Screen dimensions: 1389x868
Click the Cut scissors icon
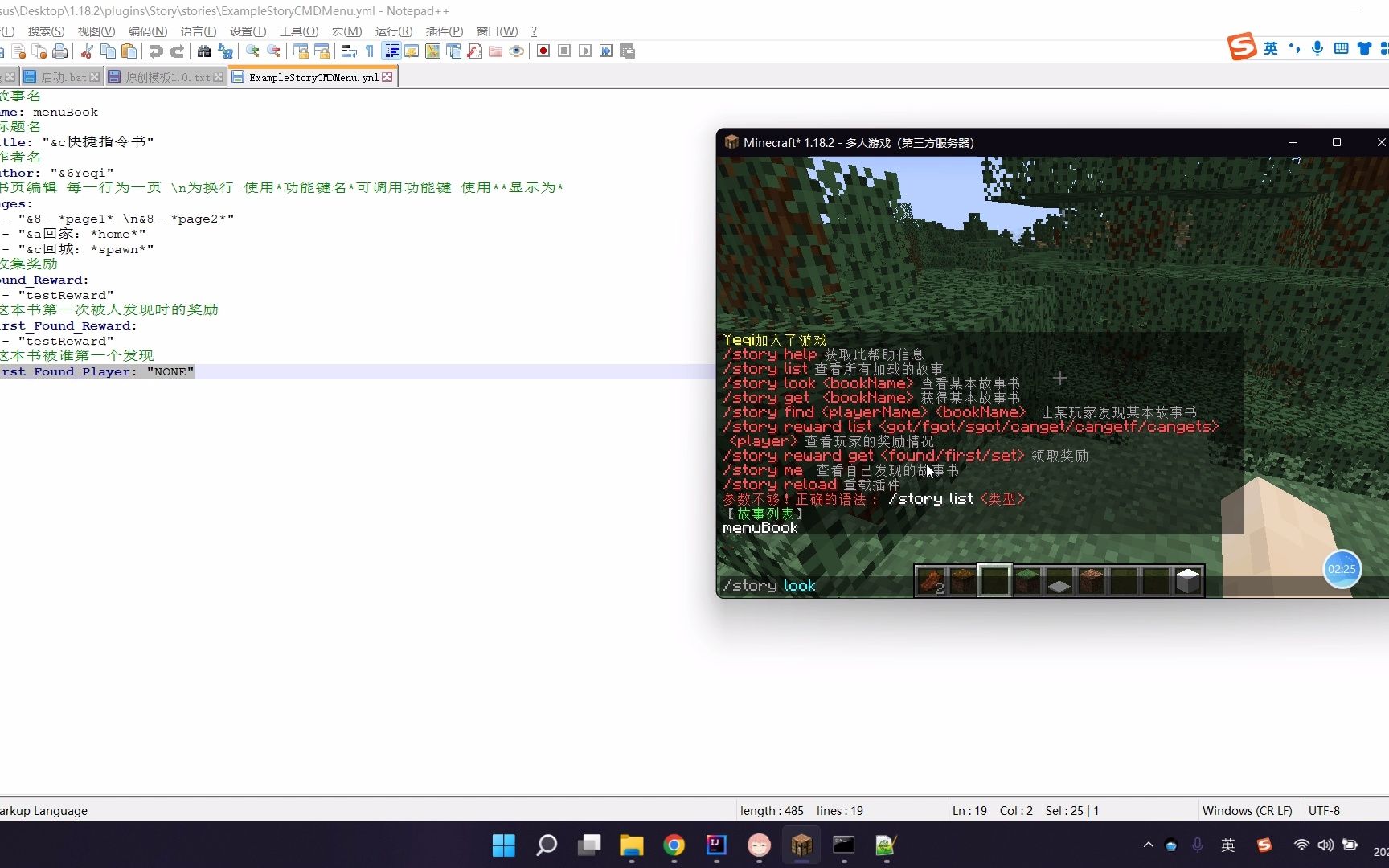[x=87, y=51]
